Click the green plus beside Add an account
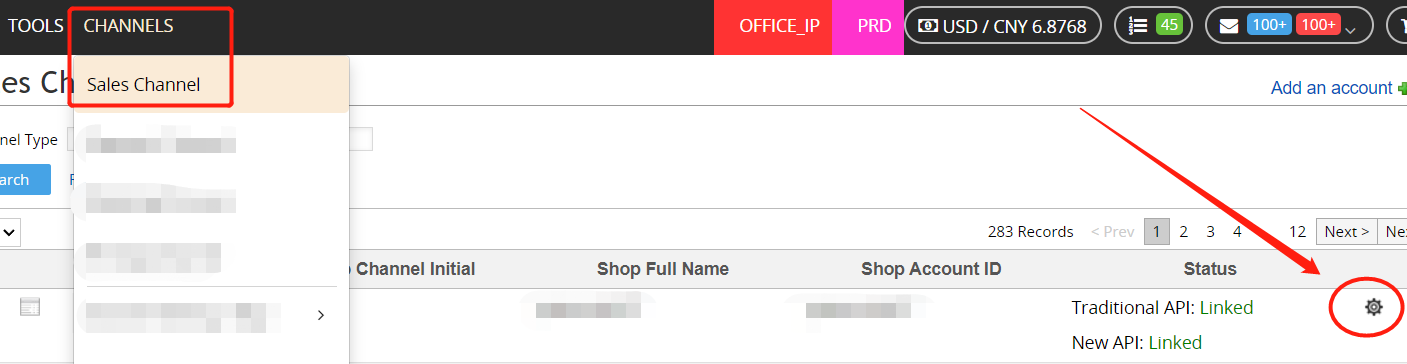Viewport: 1407px width, 364px height. [x=1402, y=88]
